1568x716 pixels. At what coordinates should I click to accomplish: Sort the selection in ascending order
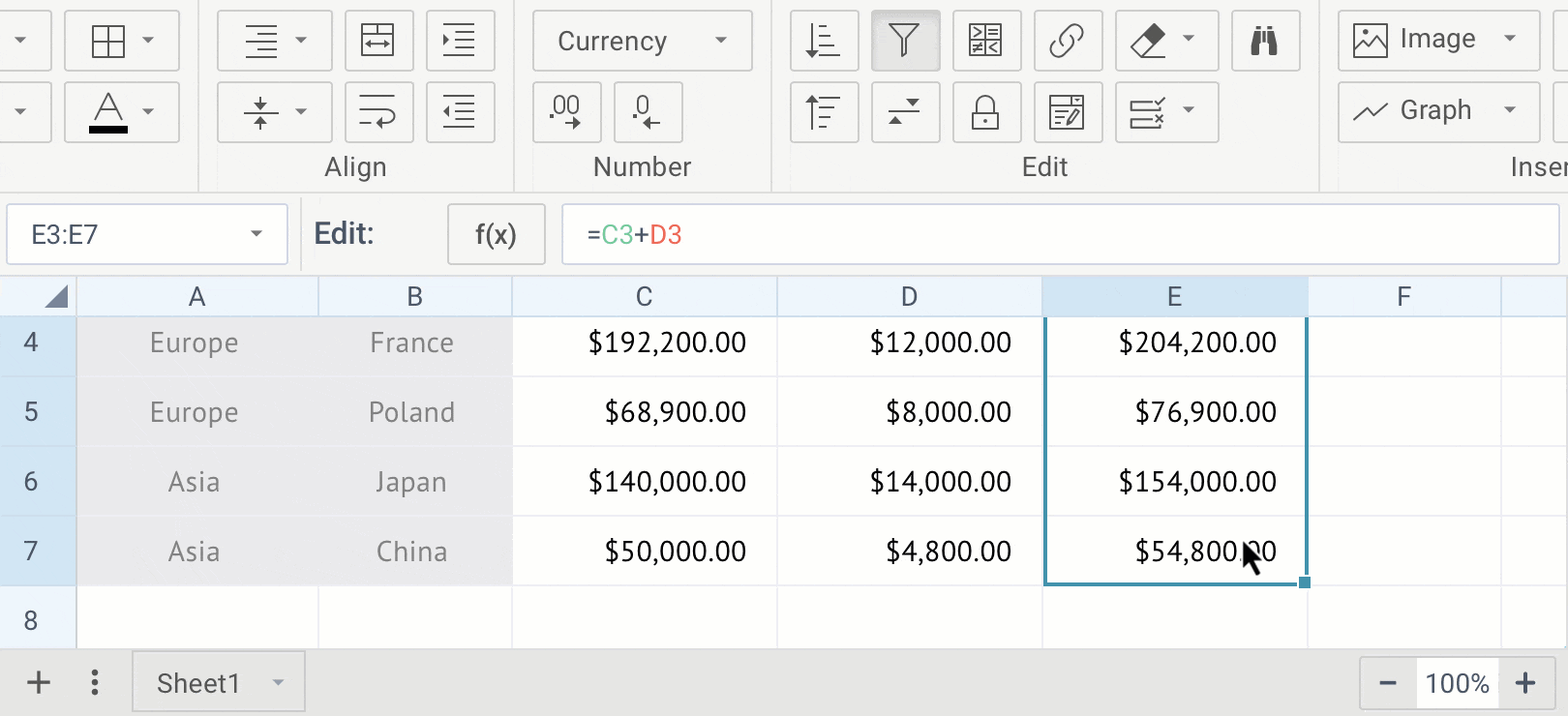point(824,41)
